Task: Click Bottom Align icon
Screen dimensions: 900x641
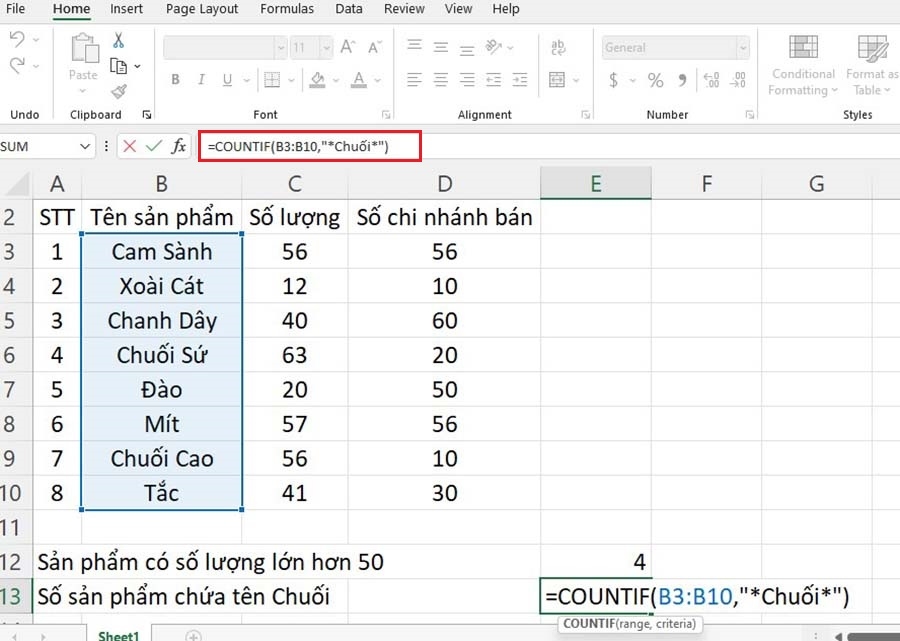Action: [x=467, y=49]
